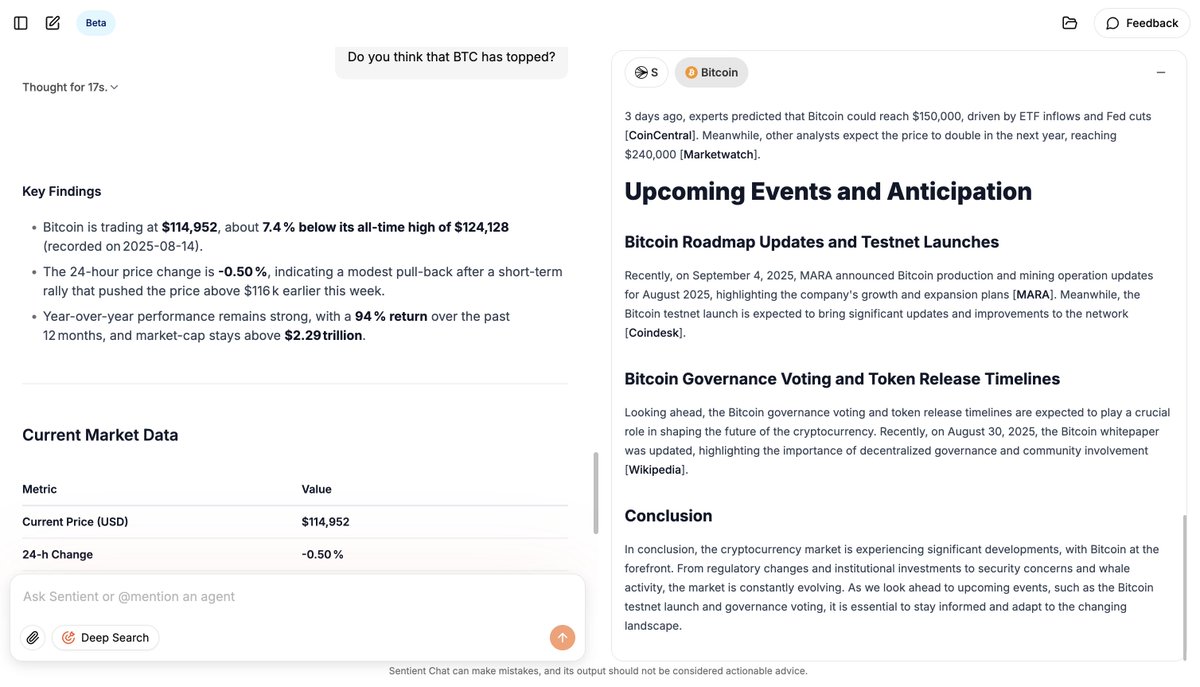This screenshot has height=687, width=1200.
Task: Open the folder icon in the header
Action: point(1070,23)
